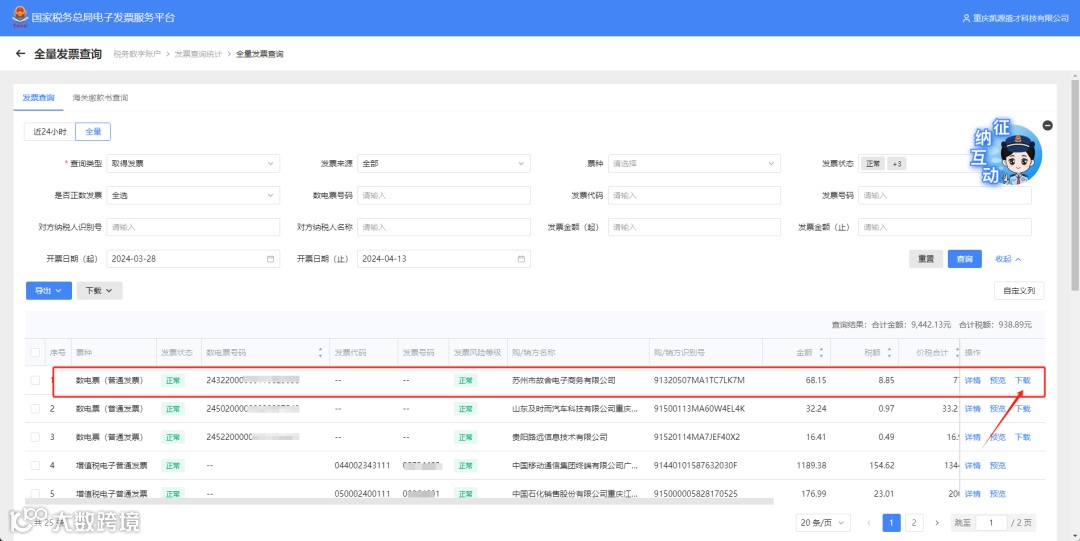The image size is (1080, 541).
Task: Open the 发票来源 dropdown showing 全部
Action: pyautogui.click(x=444, y=163)
